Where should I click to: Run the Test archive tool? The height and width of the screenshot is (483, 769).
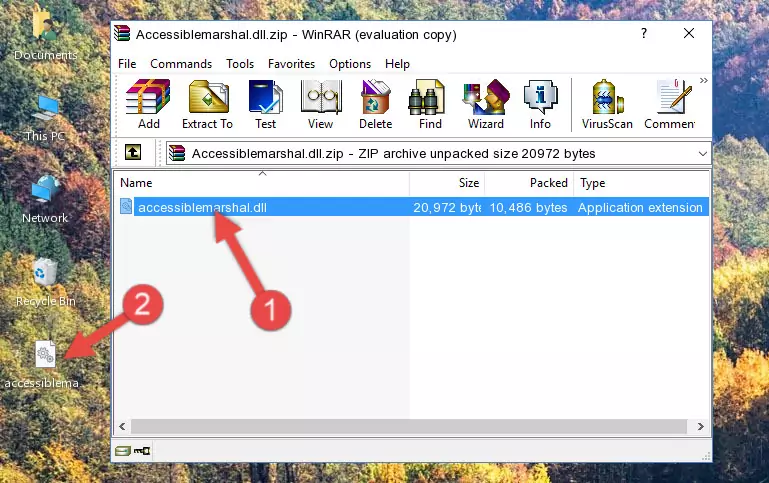pyautogui.click(x=265, y=104)
